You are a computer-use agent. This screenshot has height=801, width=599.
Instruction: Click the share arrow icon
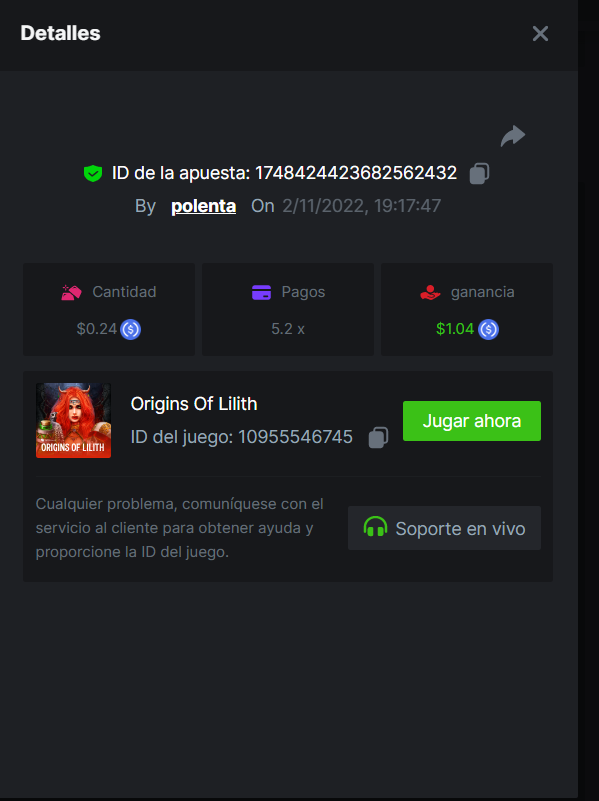[513, 136]
